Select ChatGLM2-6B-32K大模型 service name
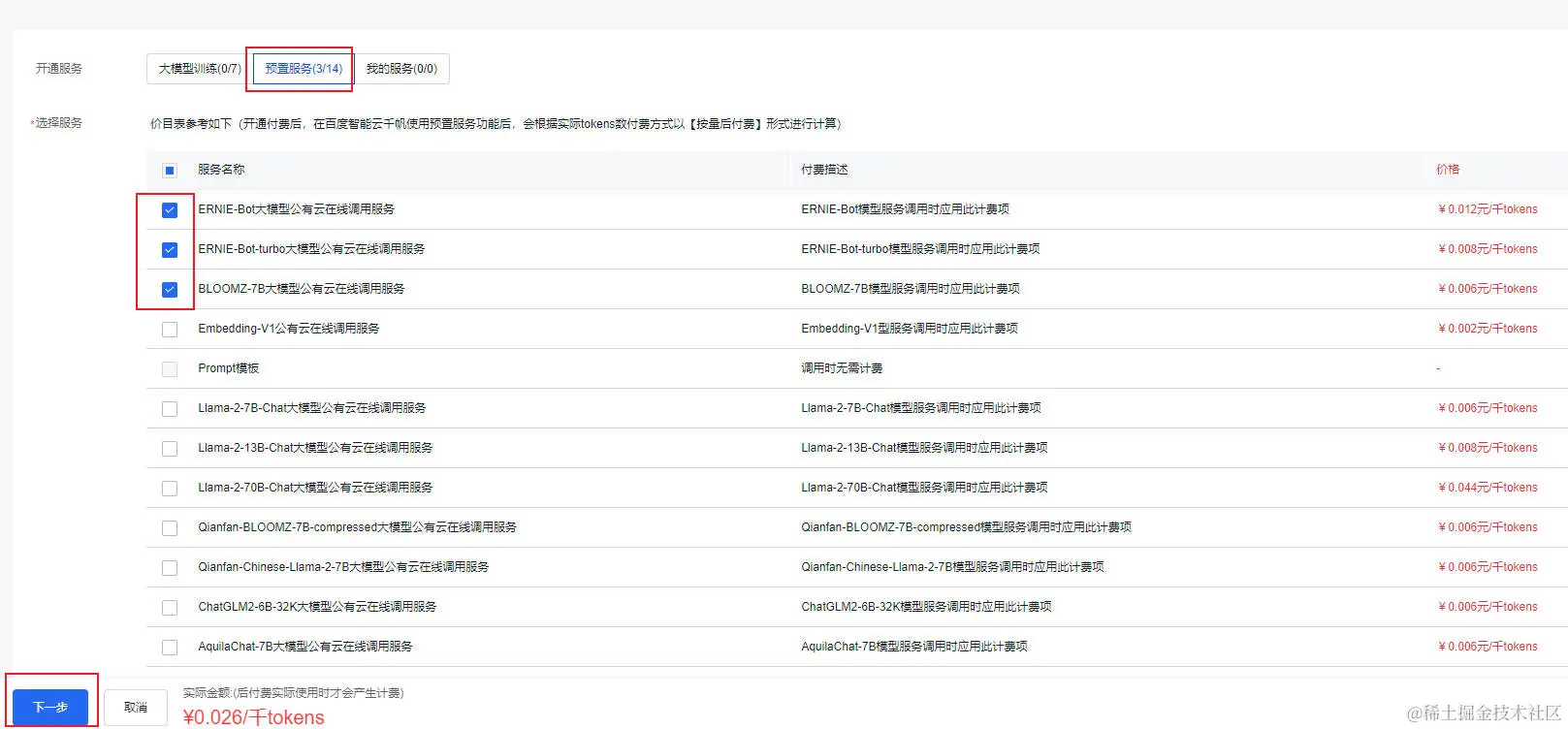Image resolution: width=1568 pixels, height=729 pixels. pos(317,607)
